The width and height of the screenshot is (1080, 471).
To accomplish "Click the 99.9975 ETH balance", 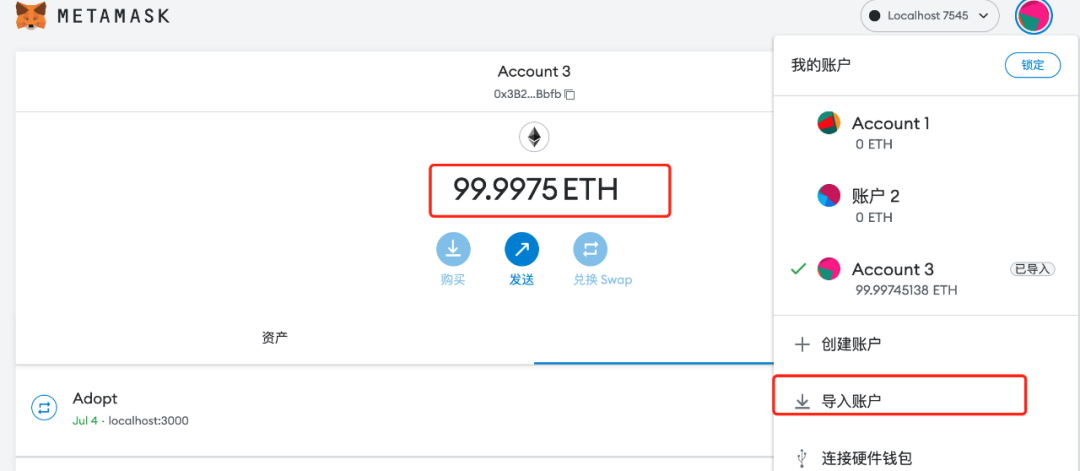I will click(x=535, y=189).
